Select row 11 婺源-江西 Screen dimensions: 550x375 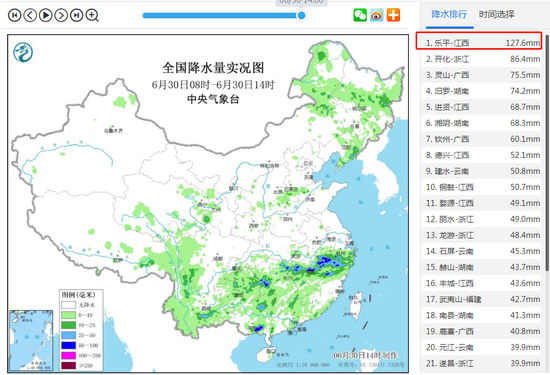pos(481,203)
